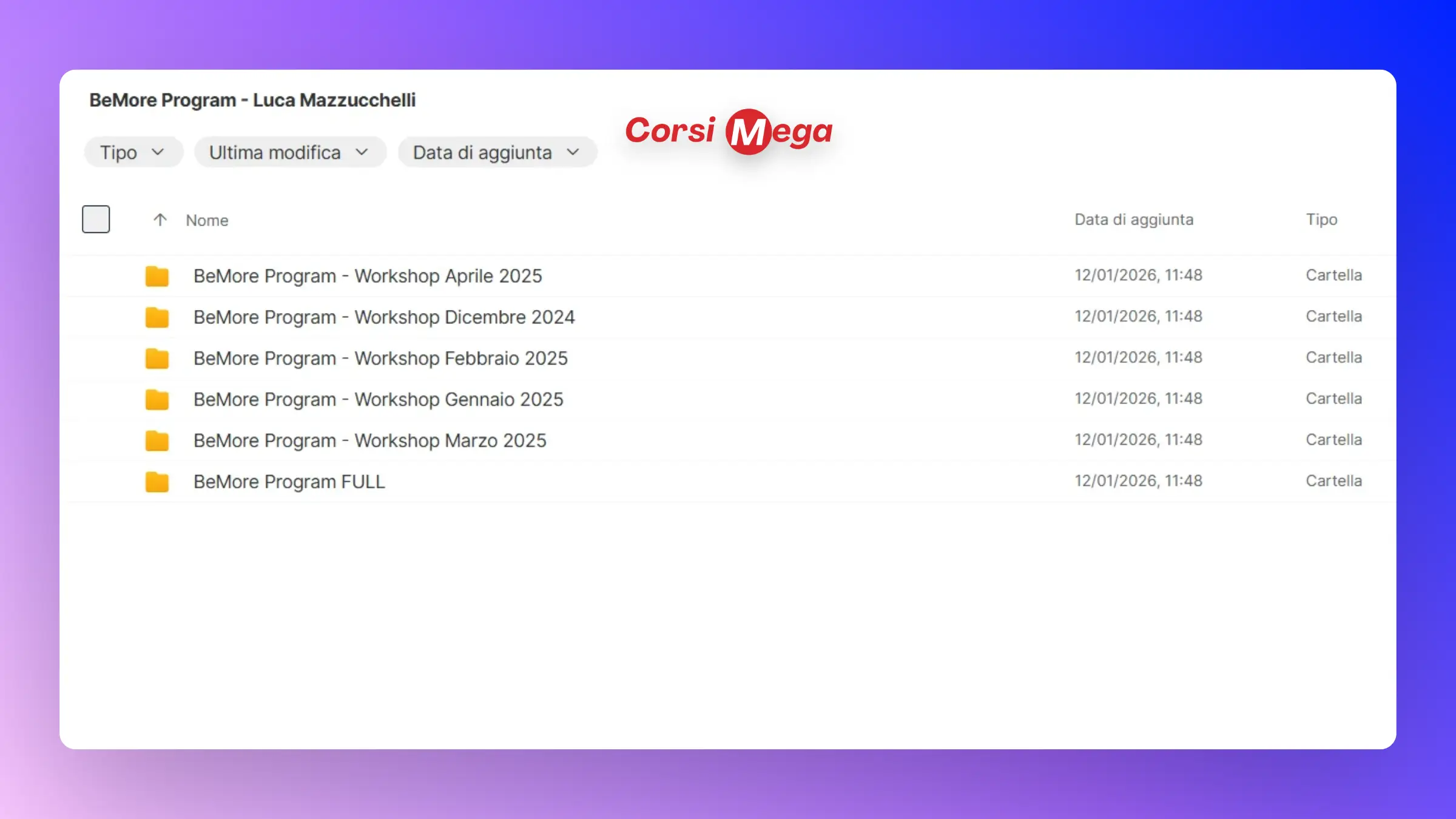Click the Tipo column header
1456x819 pixels.
[x=1321, y=220]
